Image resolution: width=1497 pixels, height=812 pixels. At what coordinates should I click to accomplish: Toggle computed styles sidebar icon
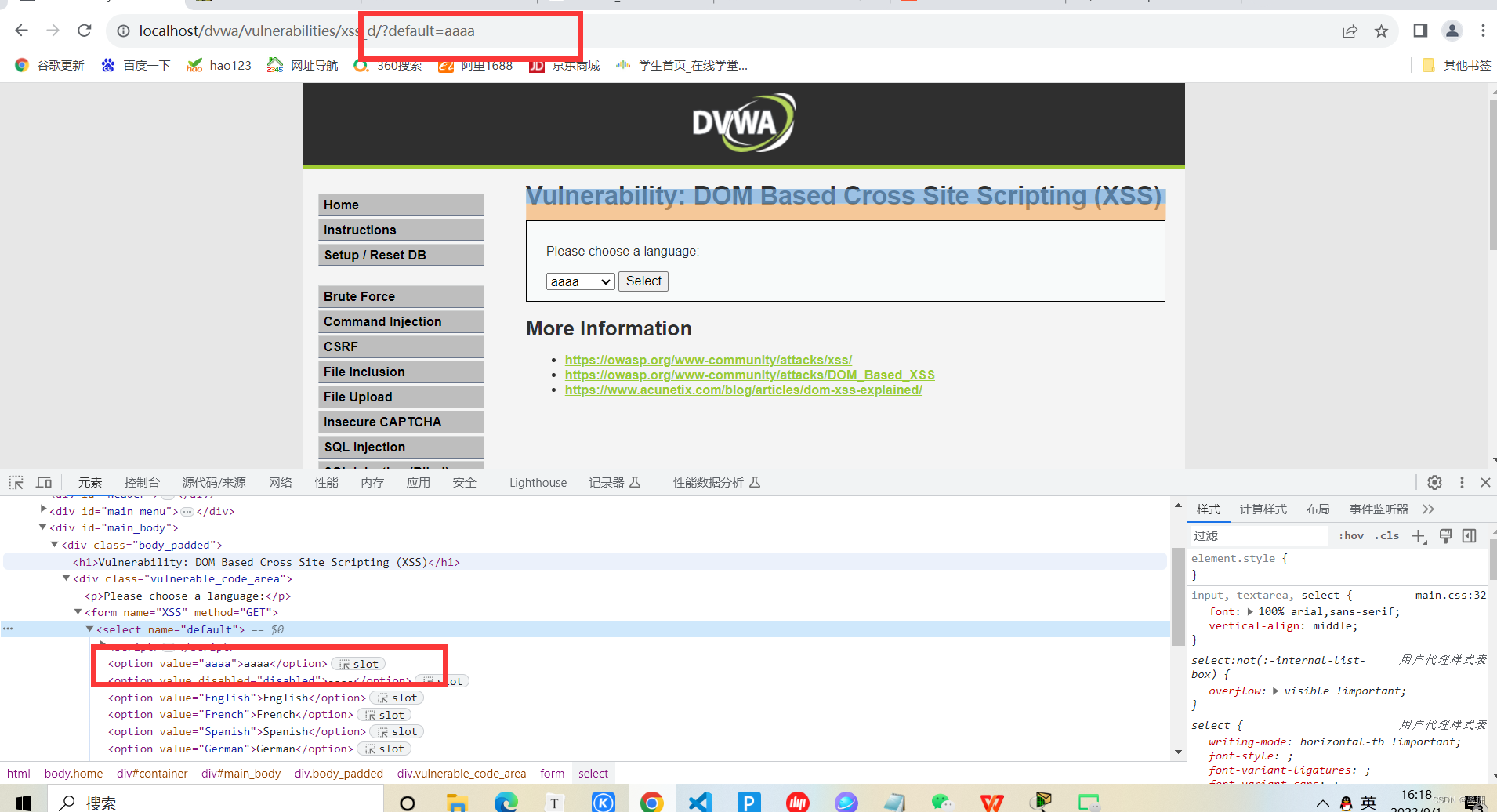tap(1470, 535)
